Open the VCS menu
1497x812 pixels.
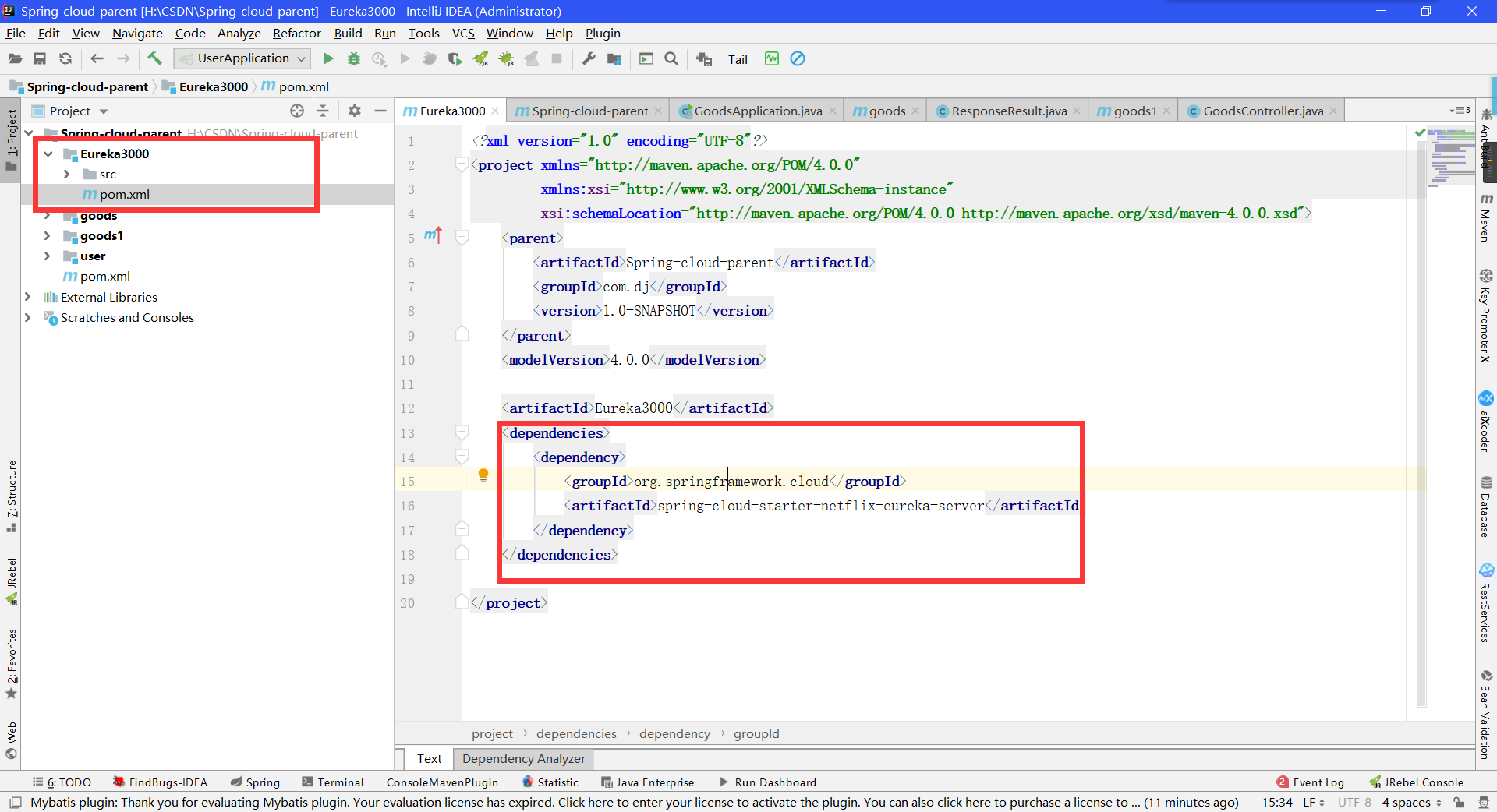463,33
